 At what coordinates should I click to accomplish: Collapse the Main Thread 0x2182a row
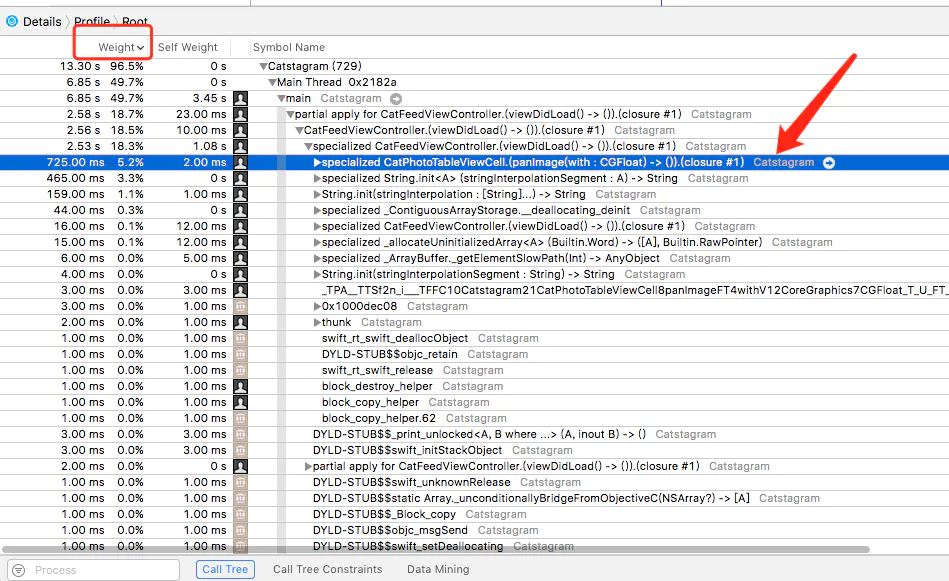tap(272, 83)
